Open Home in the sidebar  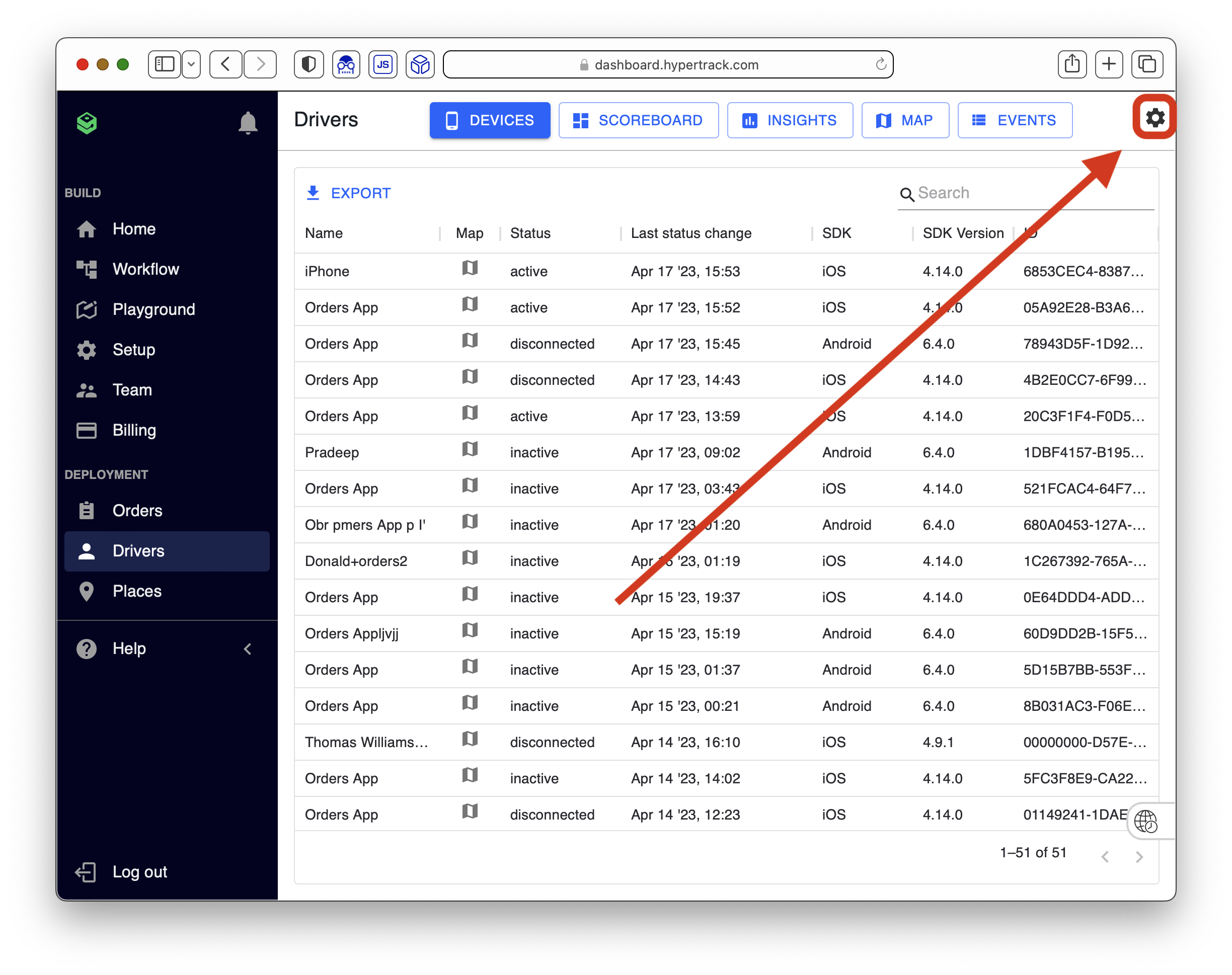tap(167, 229)
